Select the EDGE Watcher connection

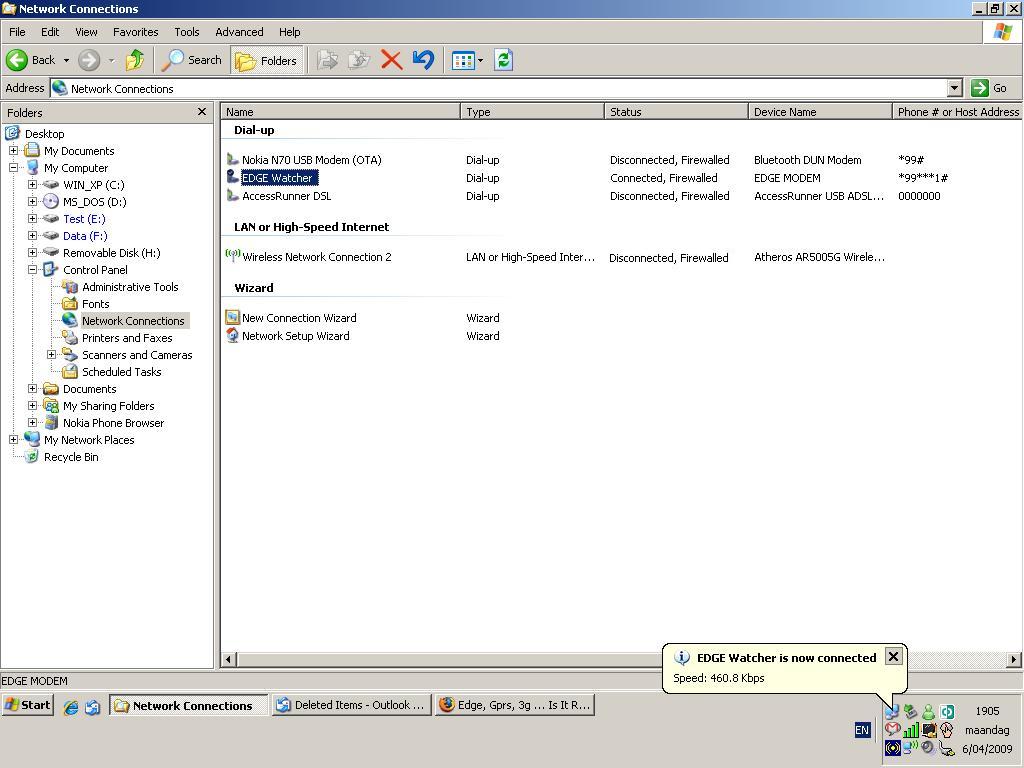pyautogui.click(x=278, y=178)
